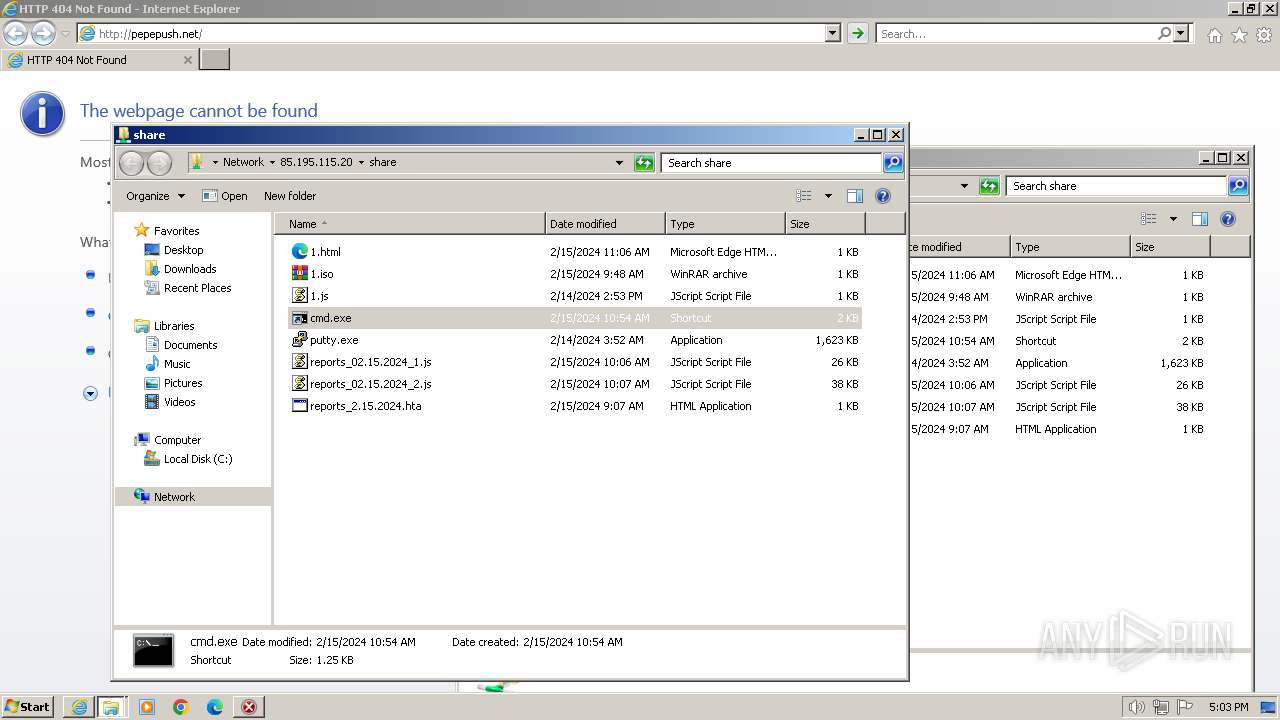Viewport: 1280px width, 720px height.
Task: Open the Organize menu
Action: tap(155, 196)
